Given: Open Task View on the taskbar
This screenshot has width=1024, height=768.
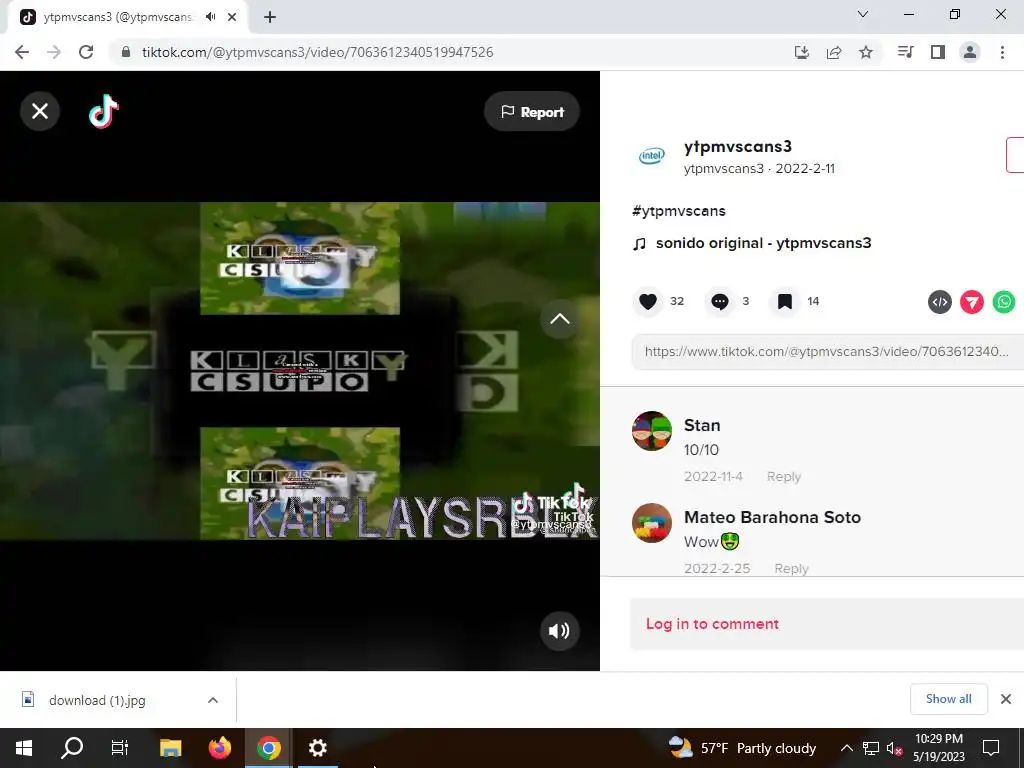Looking at the screenshot, I should tap(120, 748).
